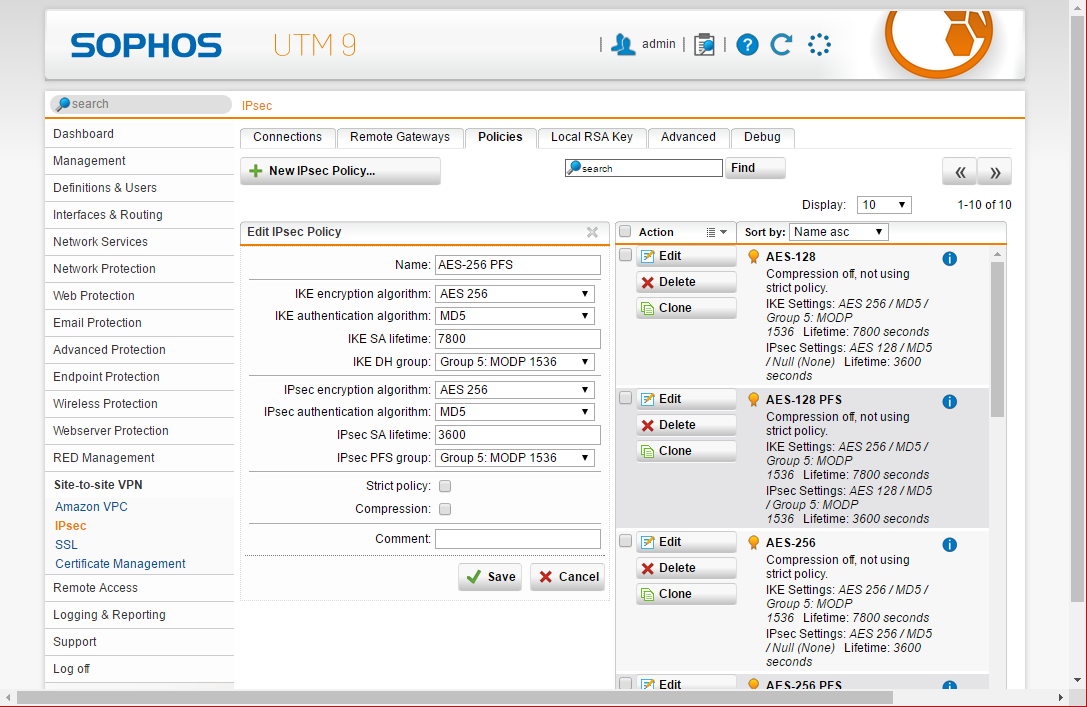Change the Display count dropdown
The image size is (1087, 707).
[x=884, y=205]
